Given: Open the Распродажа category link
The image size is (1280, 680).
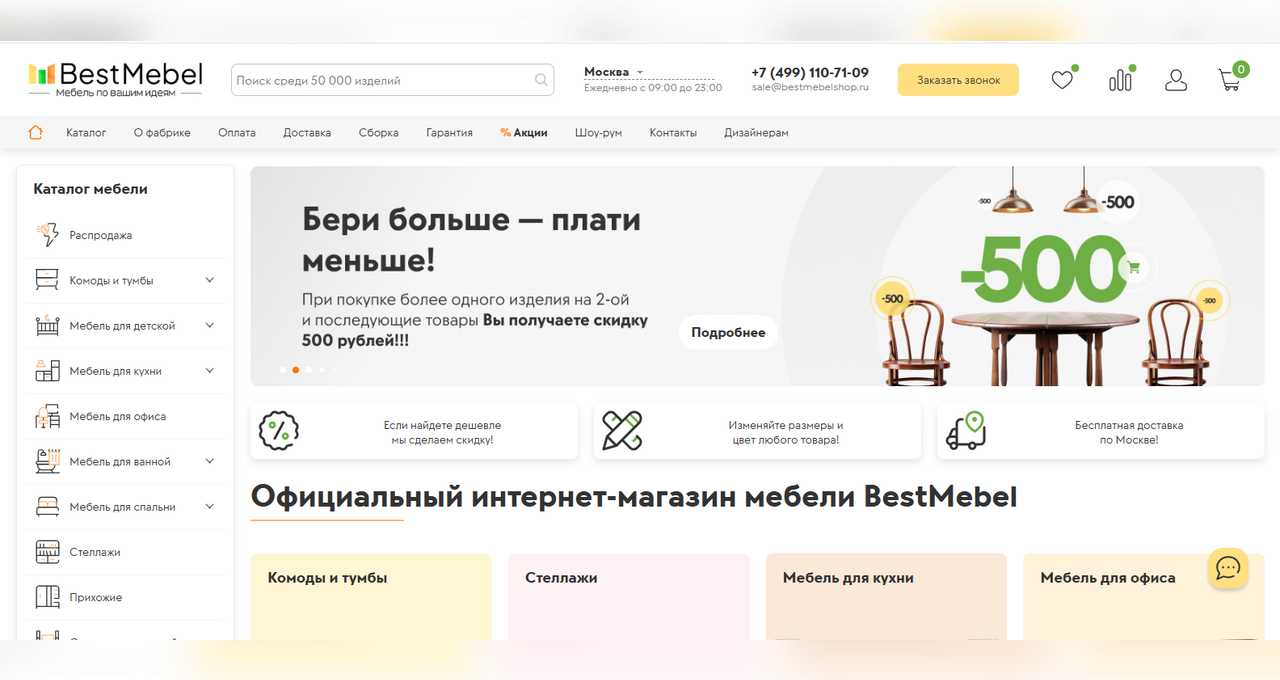Looking at the screenshot, I should (x=101, y=235).
